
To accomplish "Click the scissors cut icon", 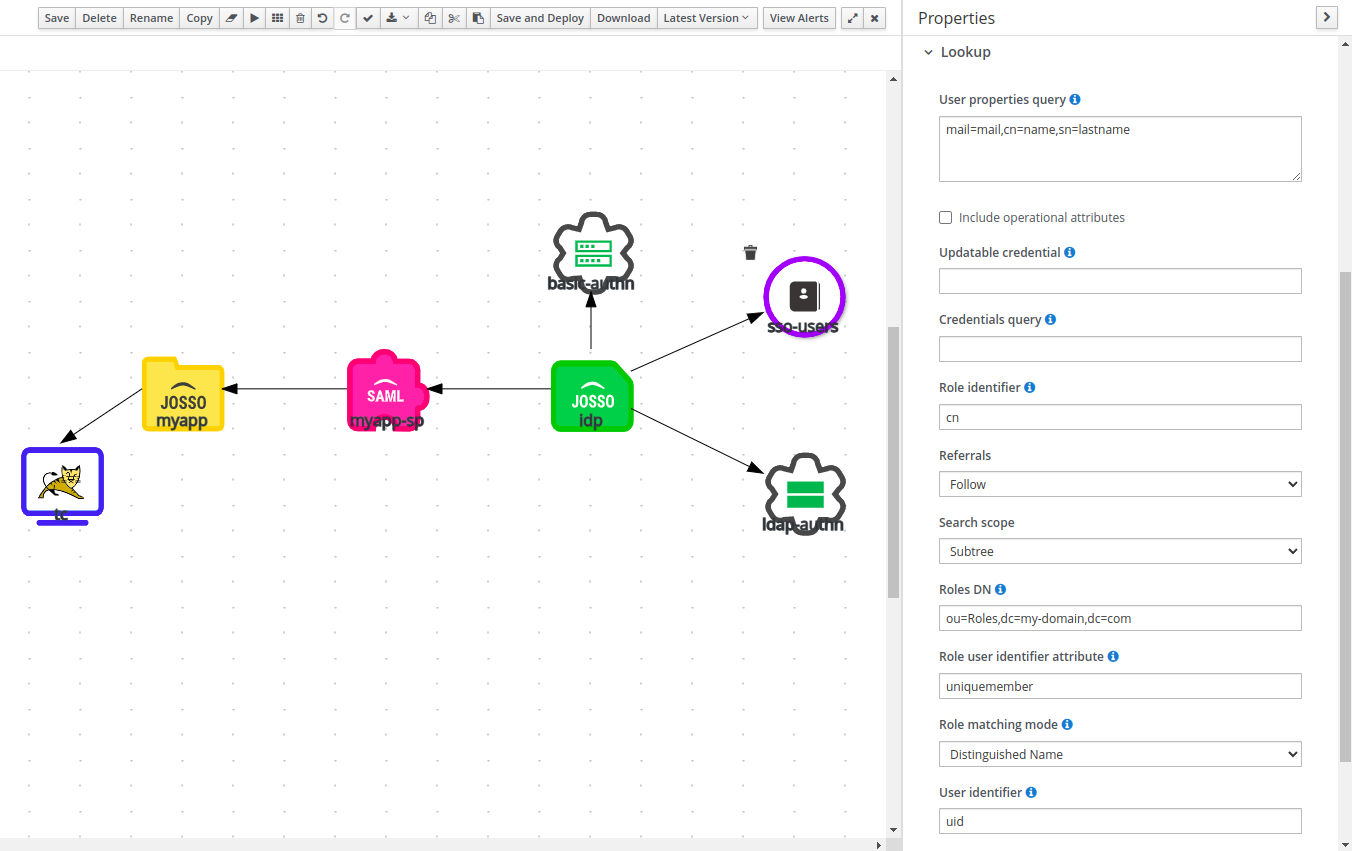I will pyautogui.click(x=454, y=18).
